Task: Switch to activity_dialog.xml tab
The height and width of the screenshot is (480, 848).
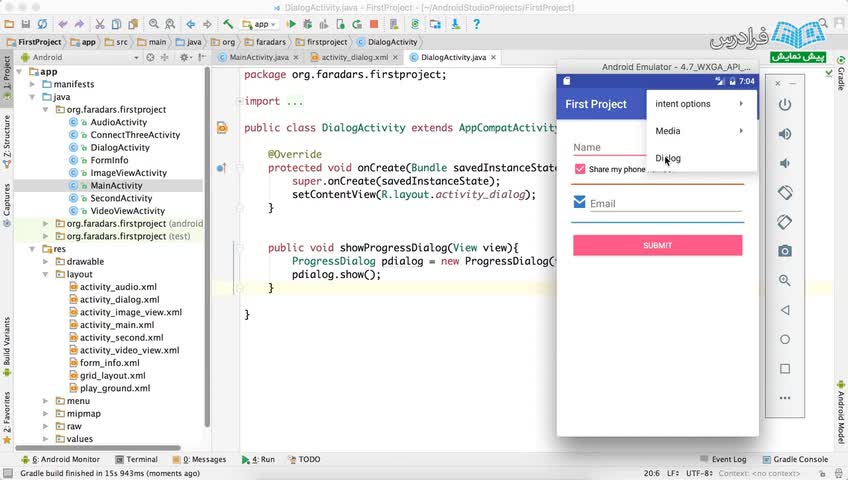Action: 354,57
